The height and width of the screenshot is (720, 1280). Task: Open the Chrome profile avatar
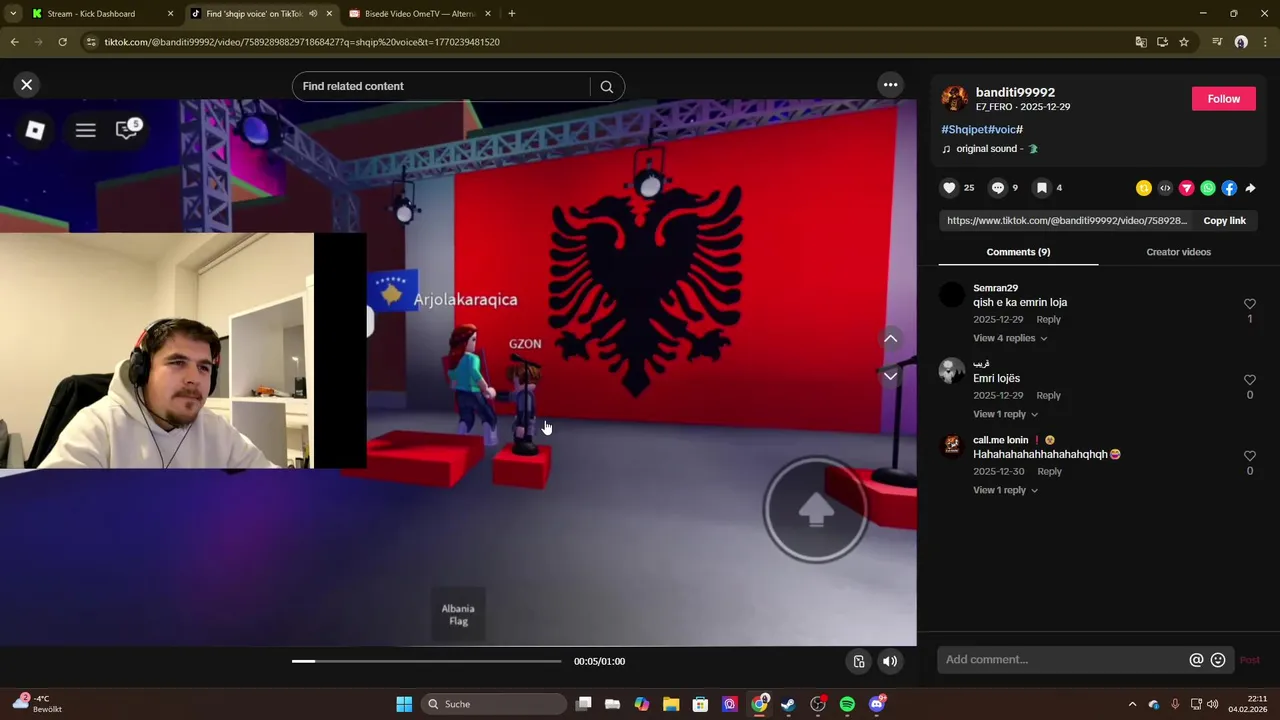pos(1241,42)
